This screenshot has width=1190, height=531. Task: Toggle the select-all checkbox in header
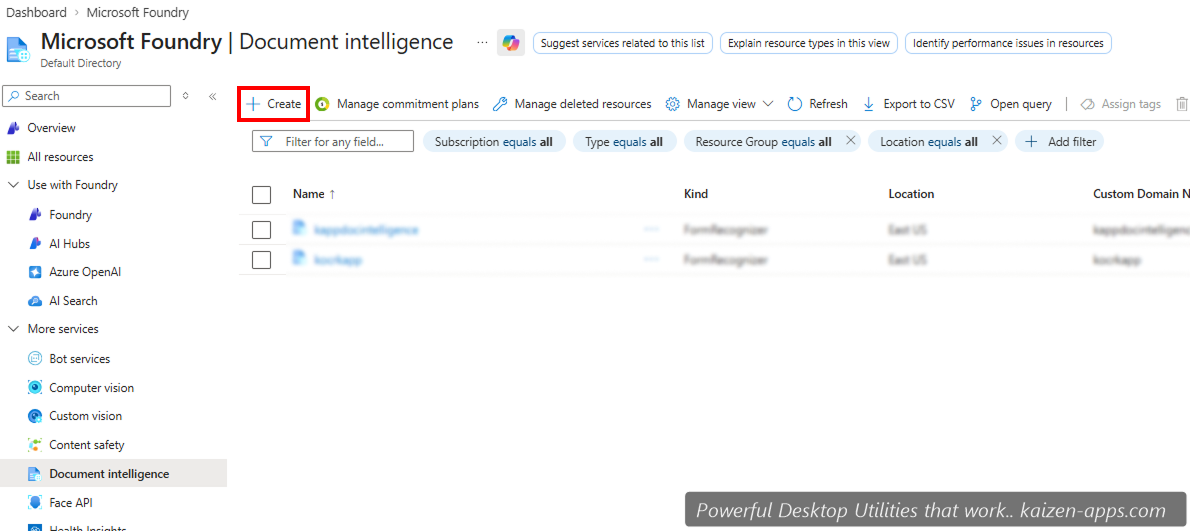tap(261, 194)
